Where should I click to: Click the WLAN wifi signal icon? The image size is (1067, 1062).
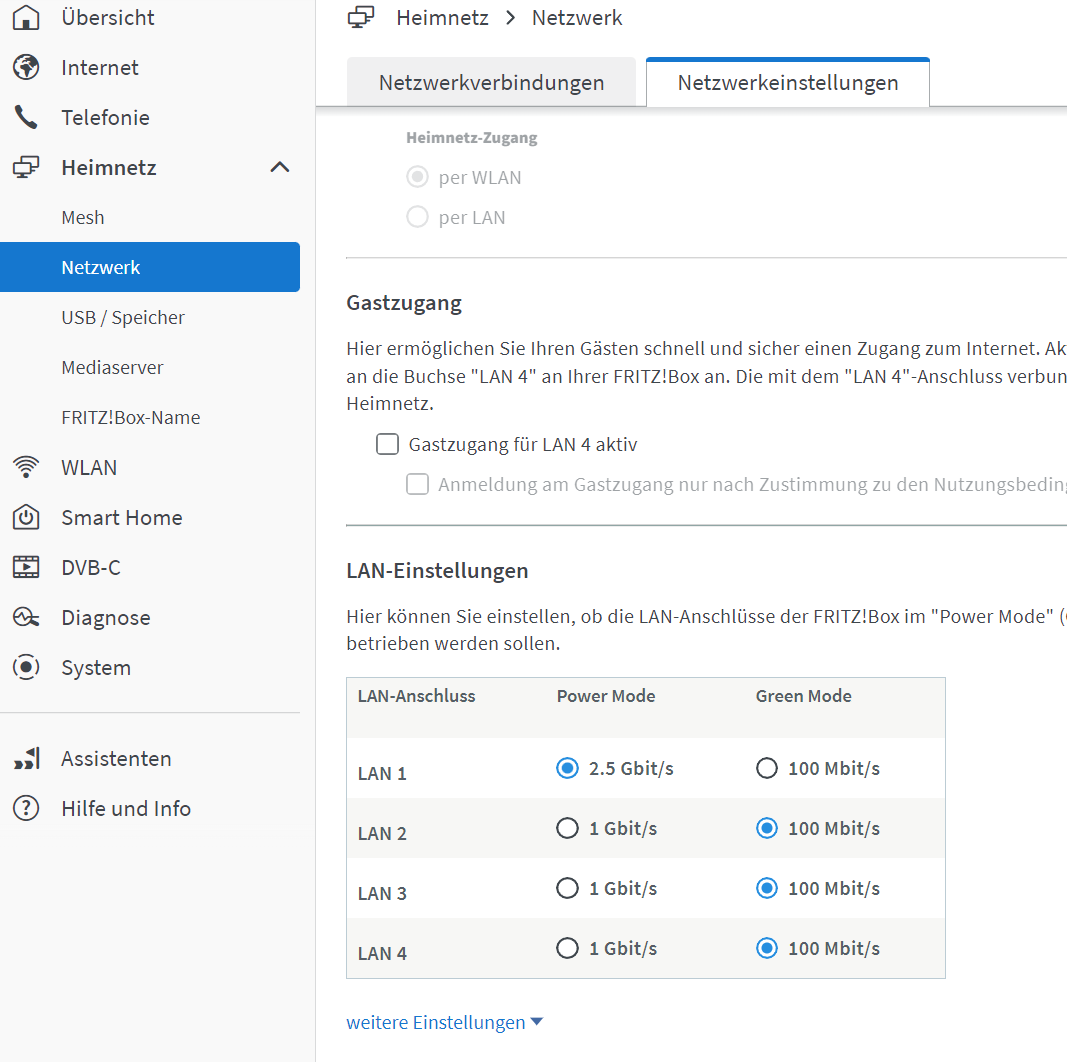click(x=26, y=467)
